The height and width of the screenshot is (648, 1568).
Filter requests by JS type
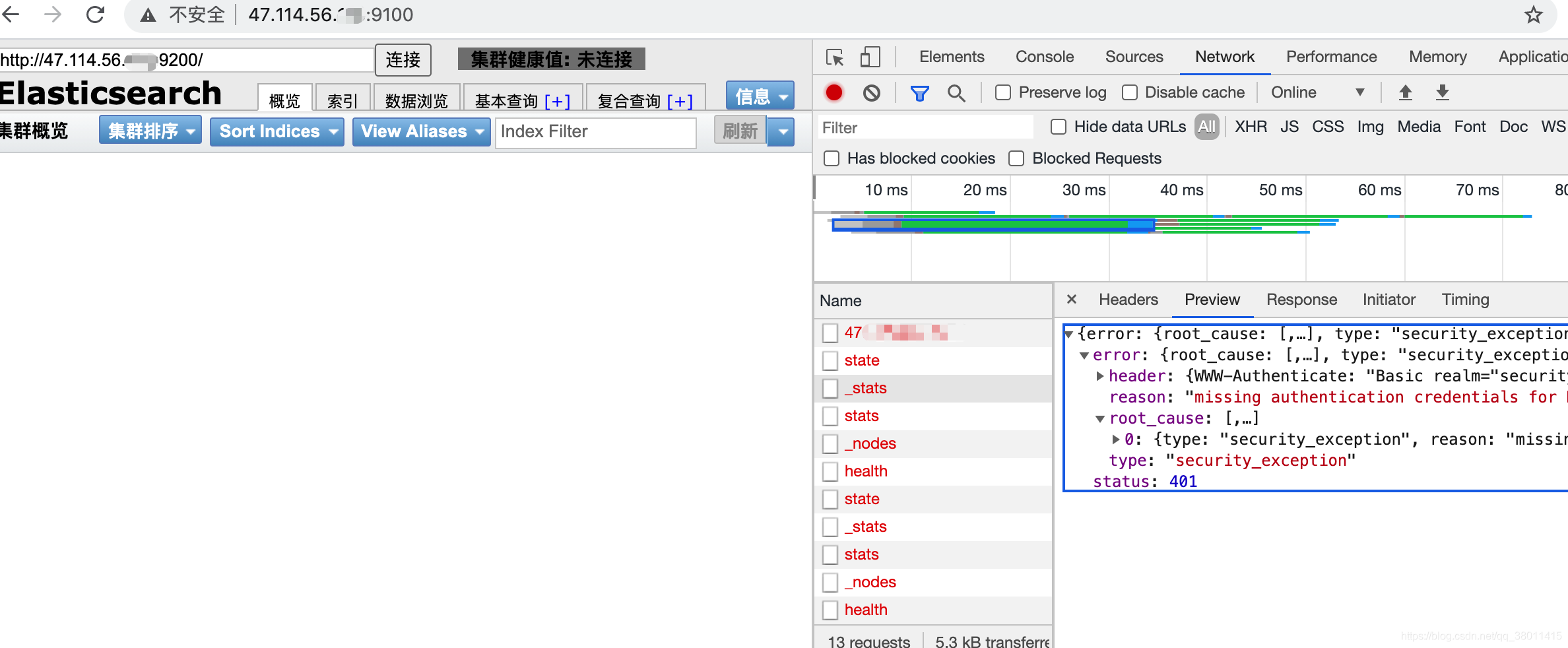(x=1290, y=127)
